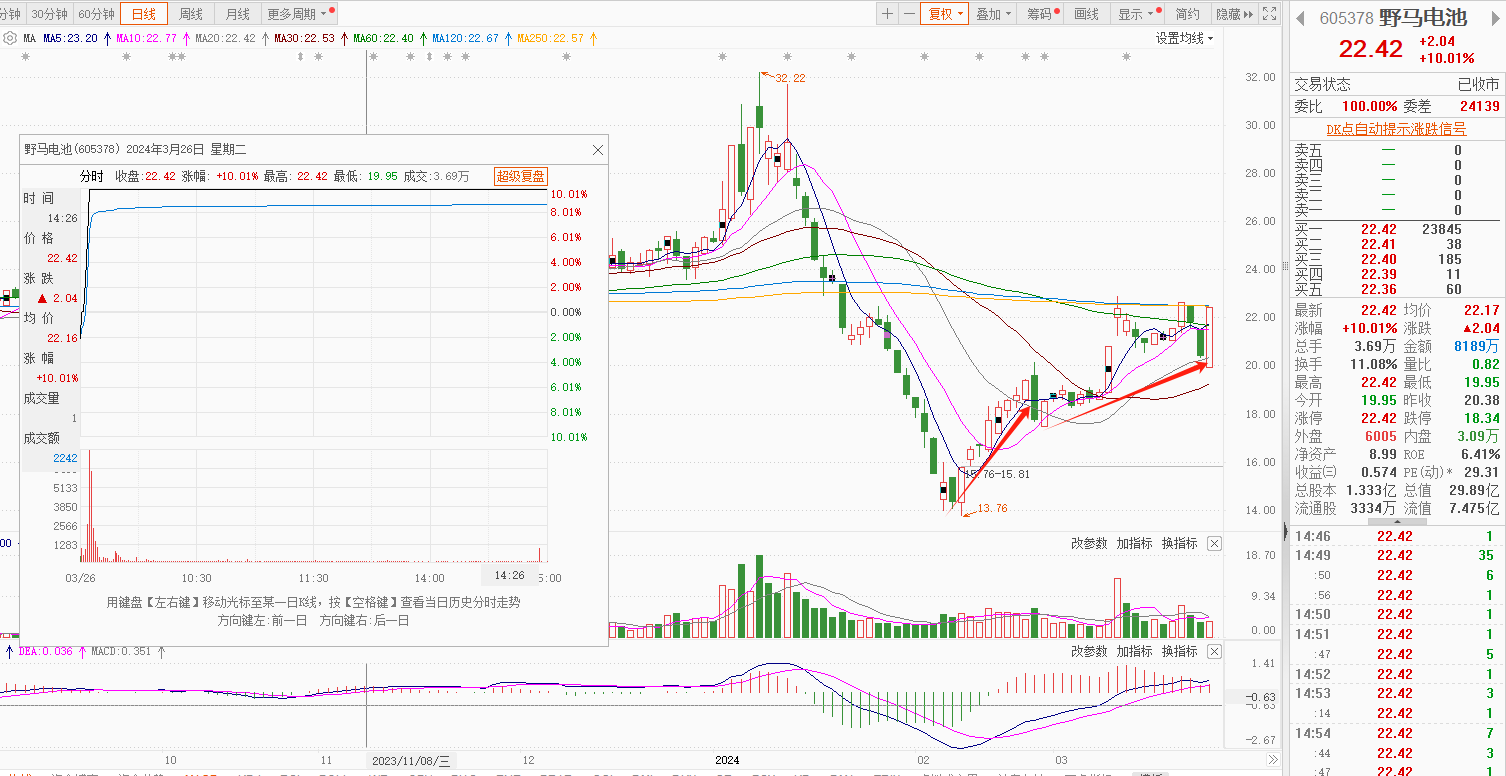Click 买二 bid price 22.41
Image resolution: width=1506 pixels, height=776 pixels.
1379,244
